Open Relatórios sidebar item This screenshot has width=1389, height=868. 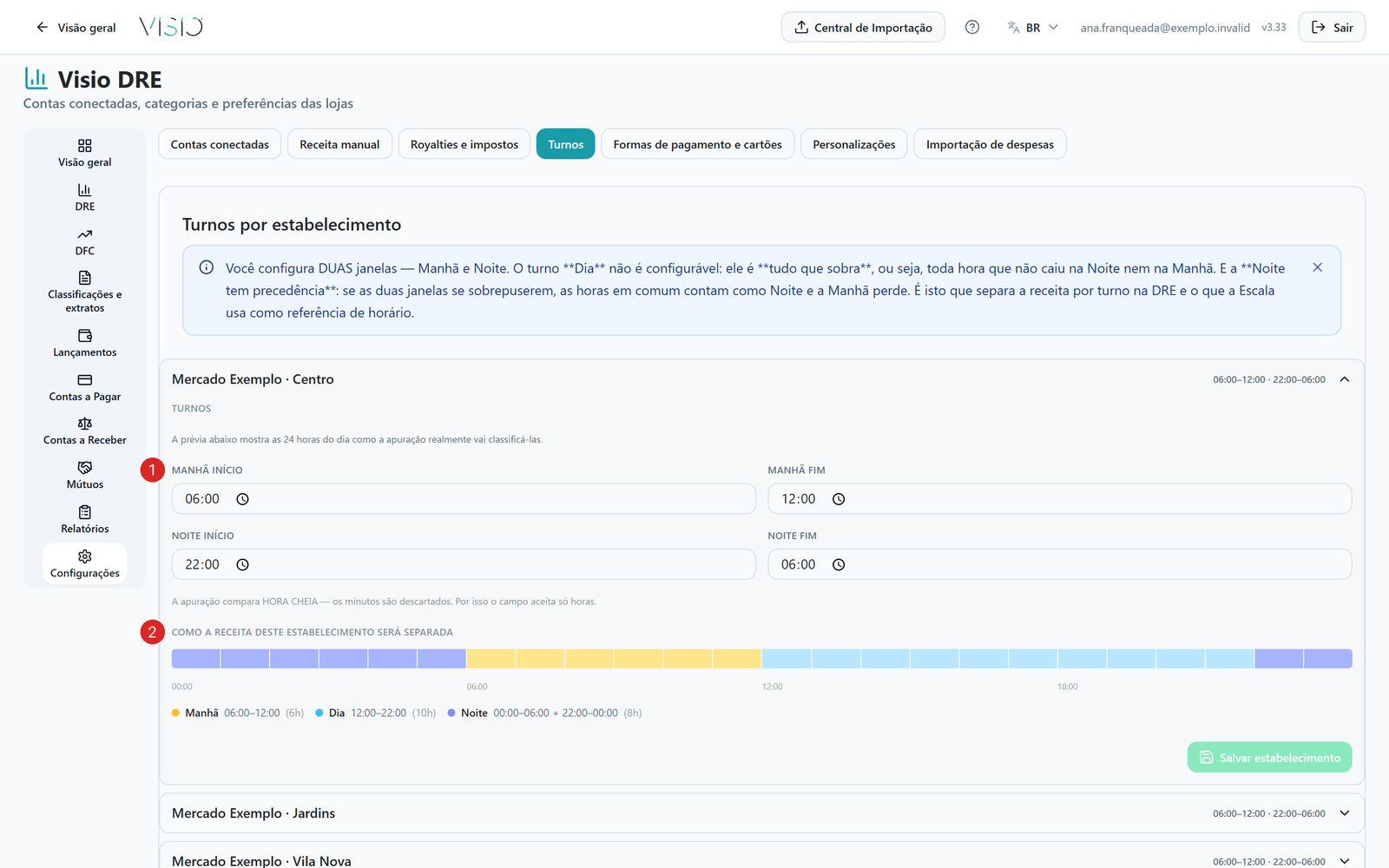[x=85, y=520]
